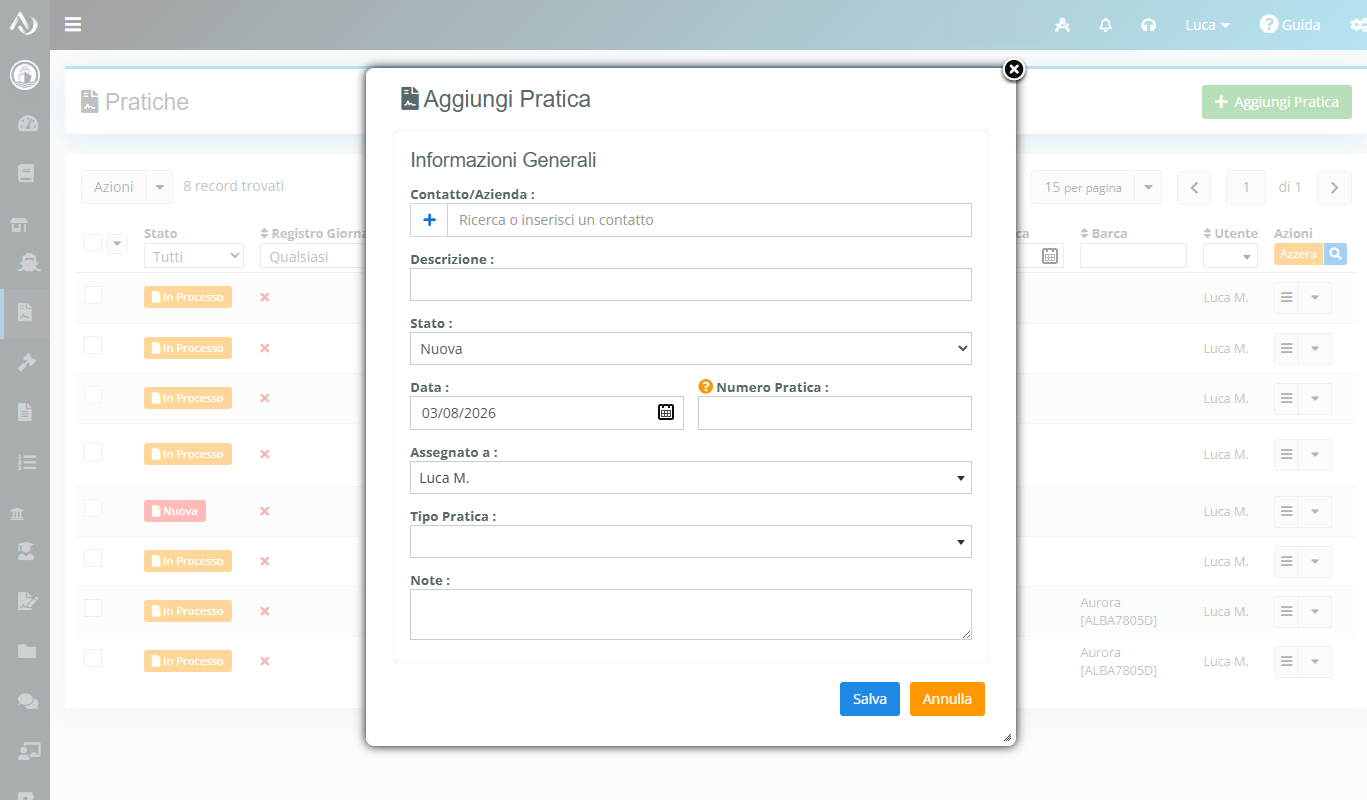1367x800 pixels.
Task: Open the gavel icon in the sidebar
Action: (x=27, y=362)
